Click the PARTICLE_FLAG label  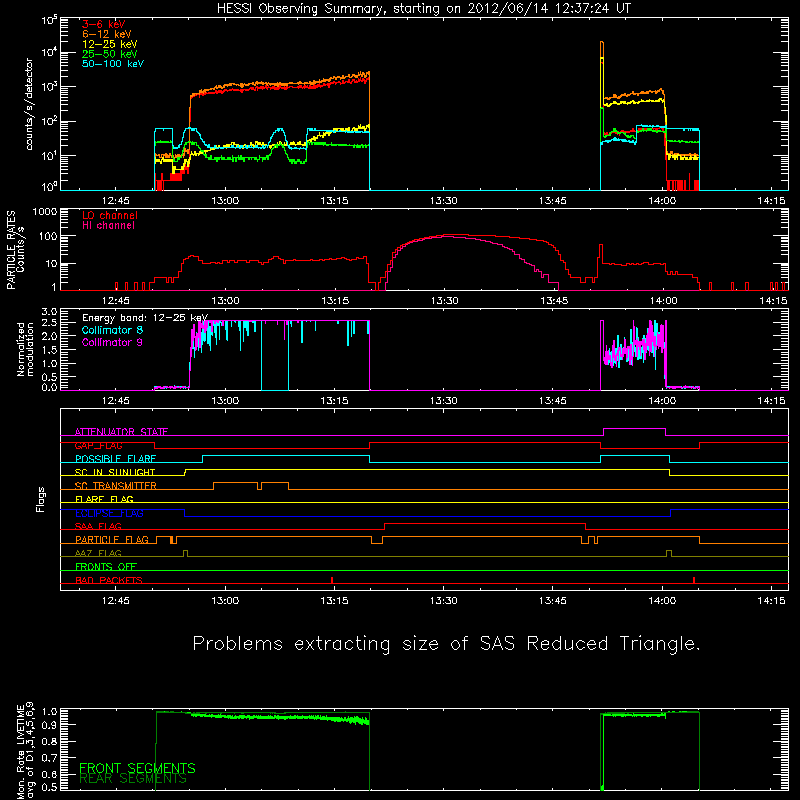[112, 540]
